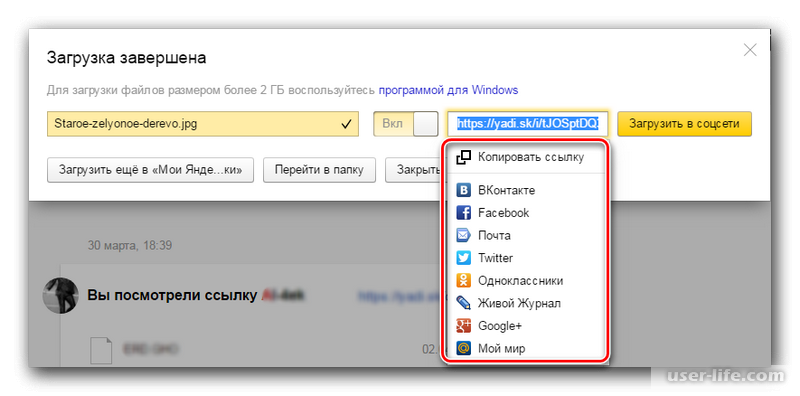This screenshot has width=800, height=396.
Task: Choose Google+ in the share menu
Action: pyautogui.click(x=526, y=326)
